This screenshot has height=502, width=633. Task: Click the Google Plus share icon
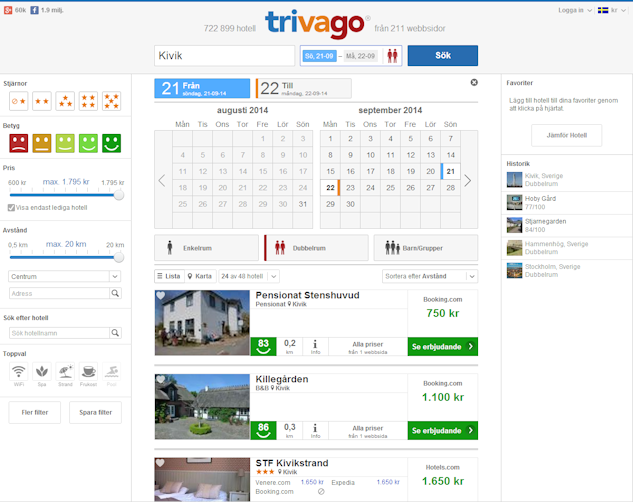tap(8, 10)
